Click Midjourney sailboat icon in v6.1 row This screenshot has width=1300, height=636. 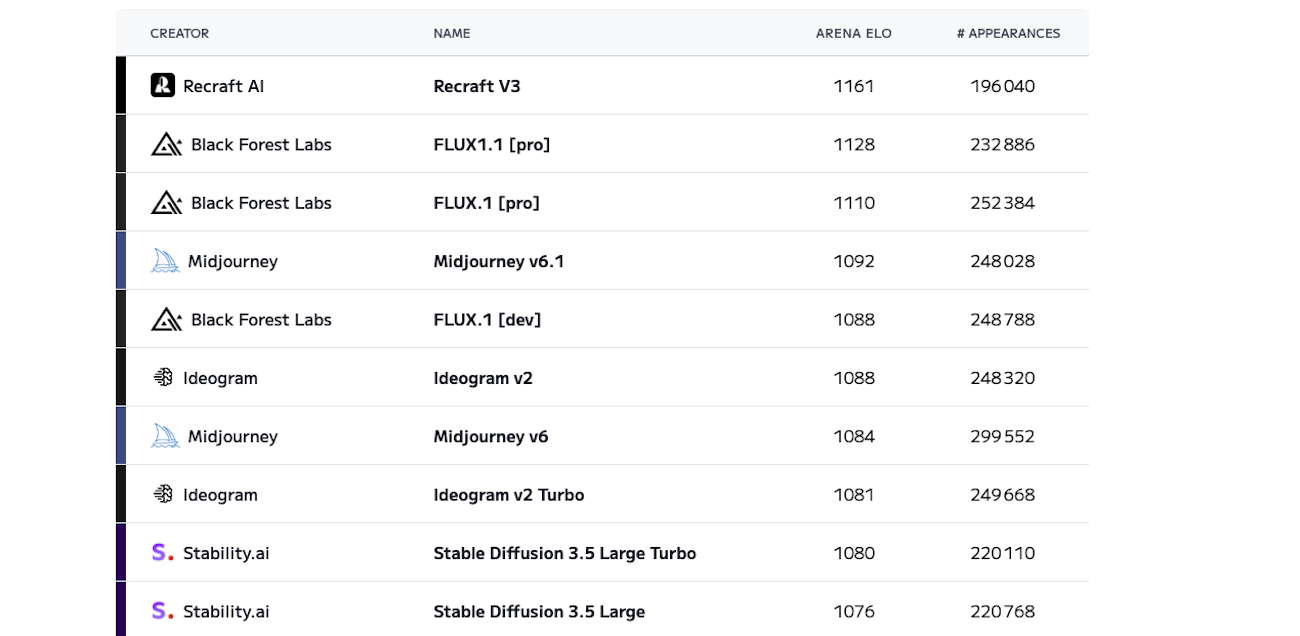pos(165,261)
